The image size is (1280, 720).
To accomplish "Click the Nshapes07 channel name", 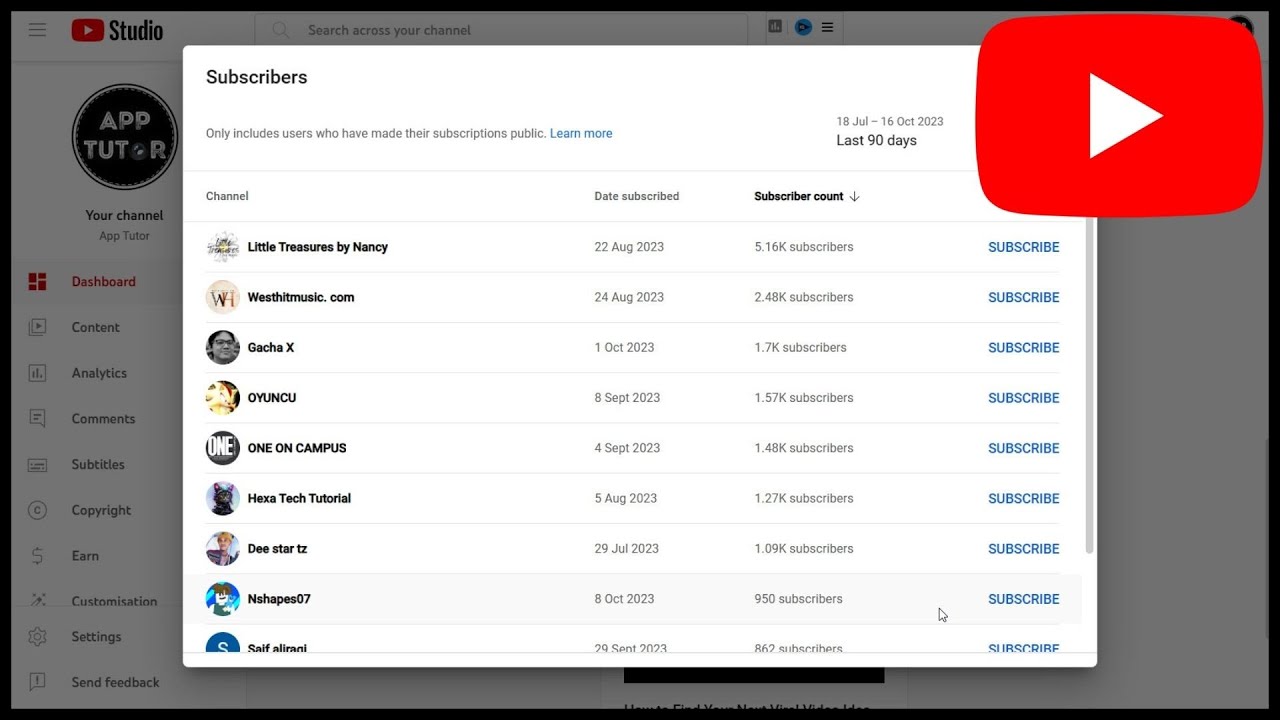I will click(x=279, y=599).
